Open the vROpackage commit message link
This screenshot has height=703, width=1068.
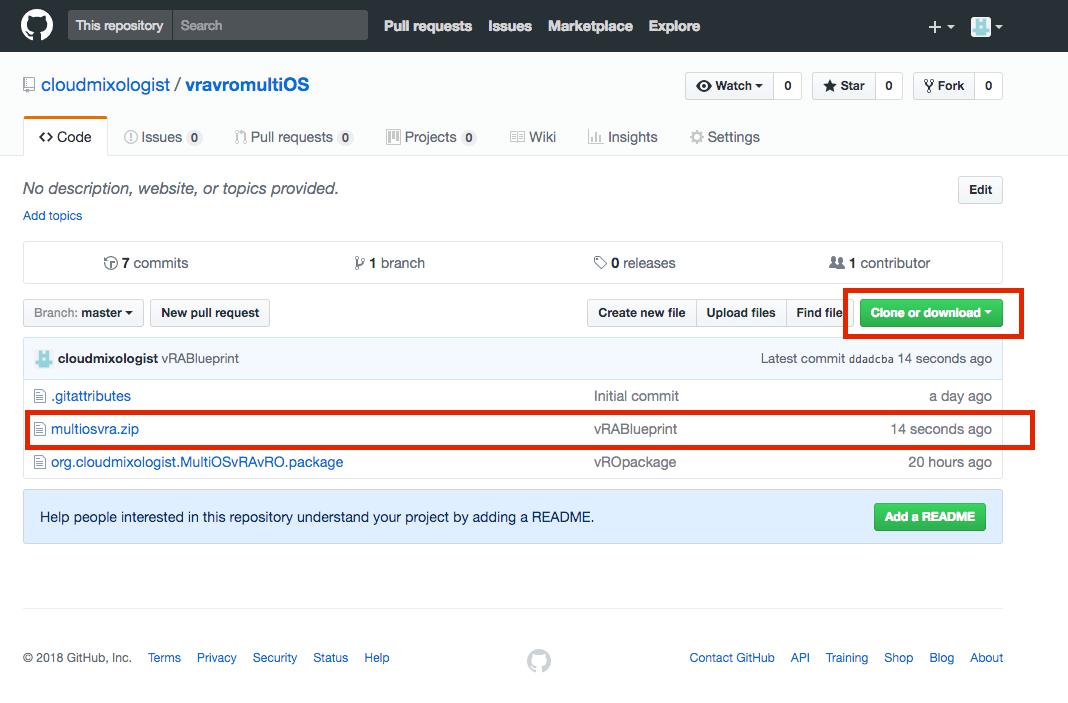click(635, 462)
